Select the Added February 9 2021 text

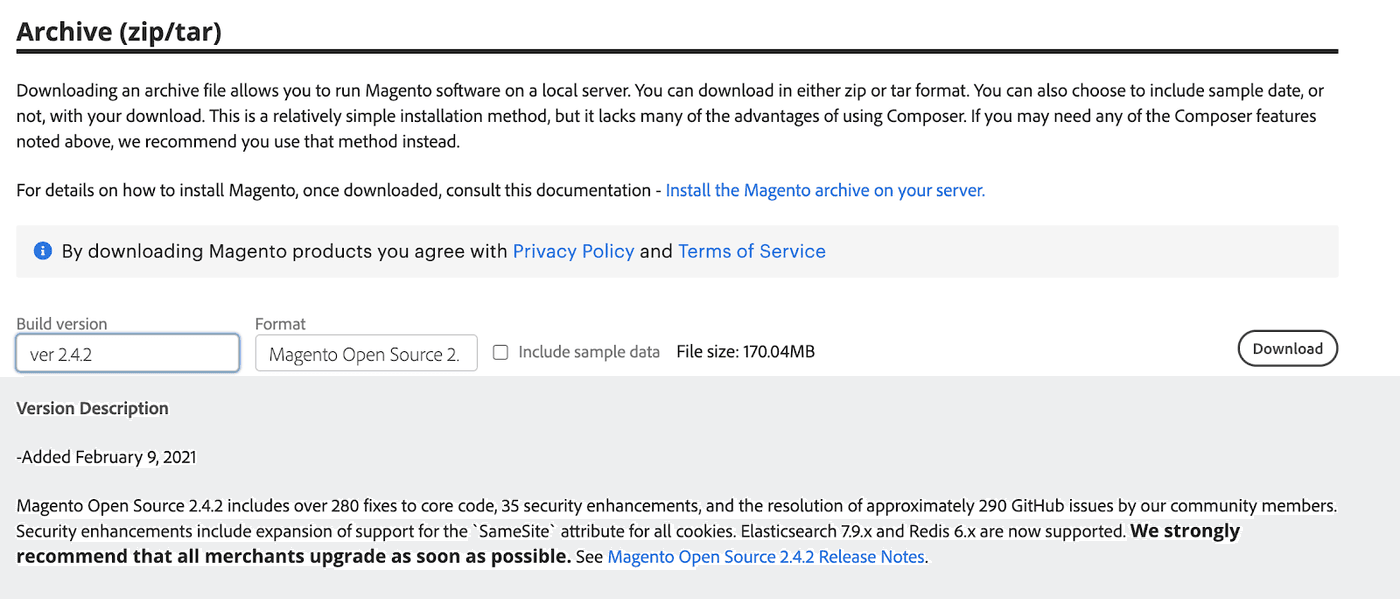tap(106, 456)
